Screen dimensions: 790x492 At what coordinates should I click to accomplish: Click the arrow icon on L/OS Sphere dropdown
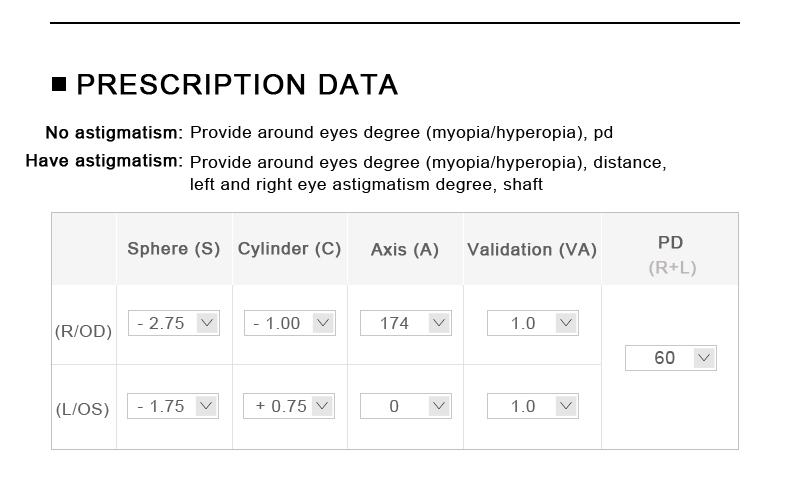[x=206, y=406]
